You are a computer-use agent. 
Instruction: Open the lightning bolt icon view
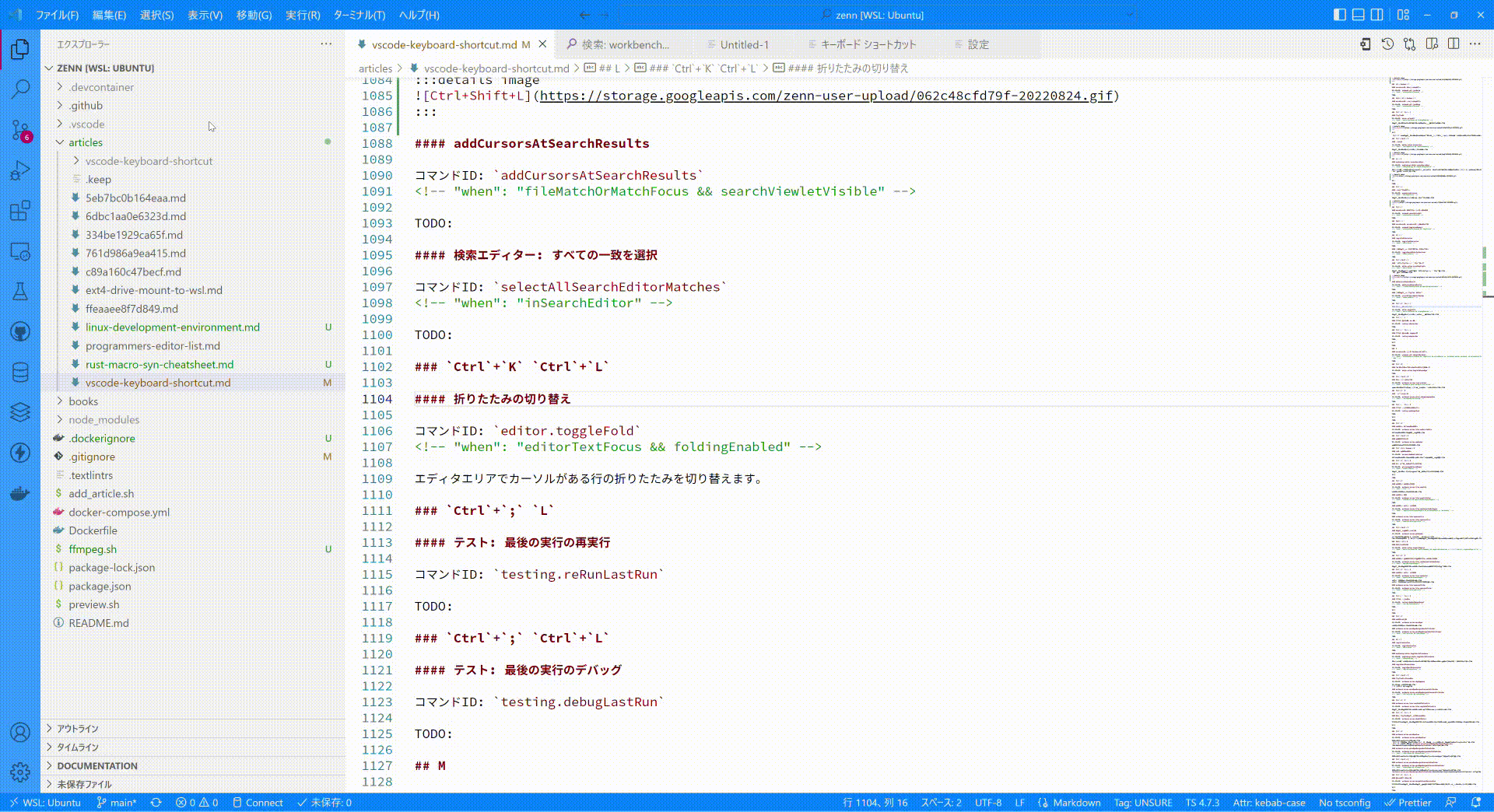20,453
